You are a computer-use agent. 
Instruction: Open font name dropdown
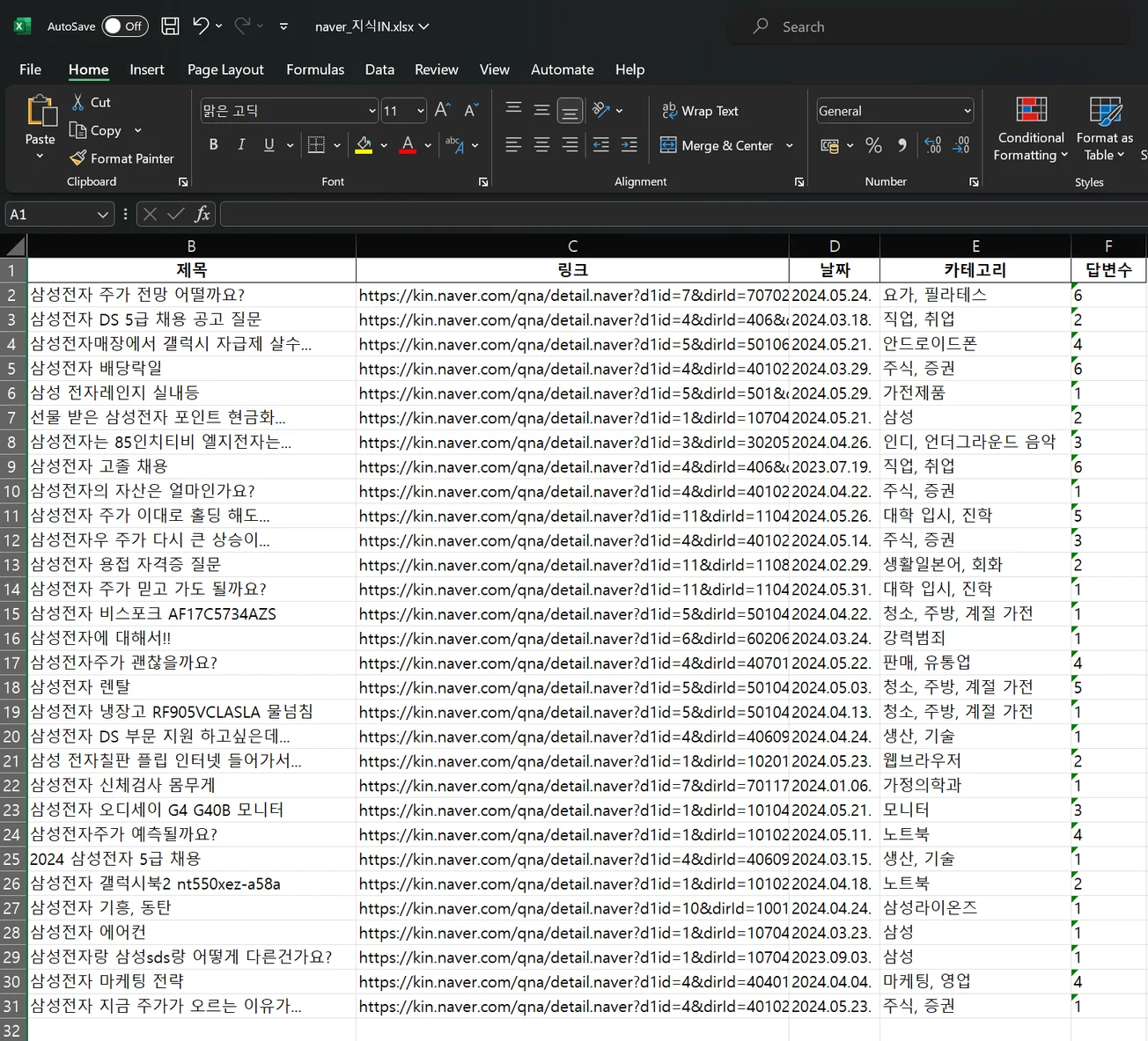pos(372,111)
